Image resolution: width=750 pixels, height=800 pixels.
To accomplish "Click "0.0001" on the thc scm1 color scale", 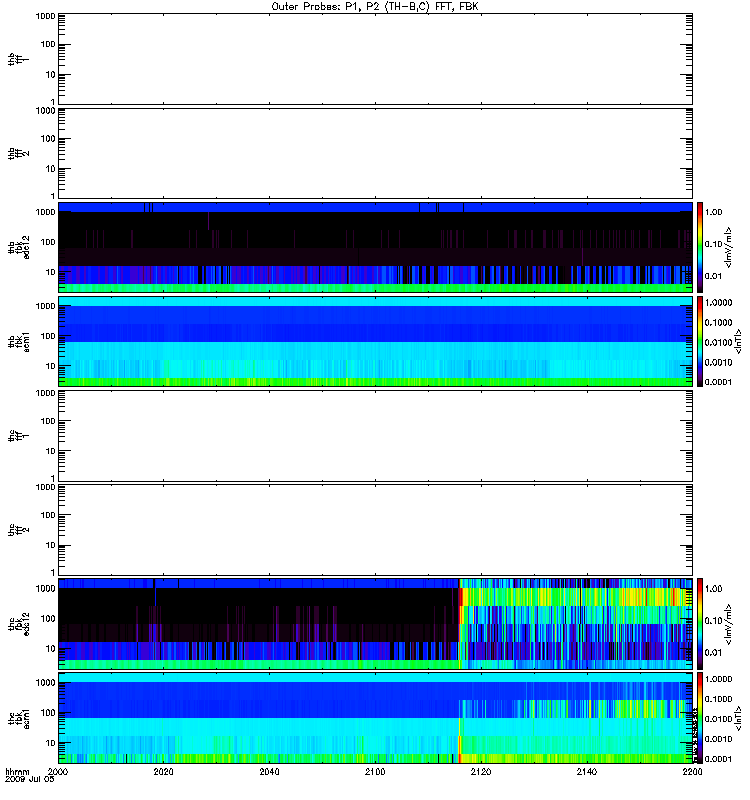I will (x=718, y=759).
